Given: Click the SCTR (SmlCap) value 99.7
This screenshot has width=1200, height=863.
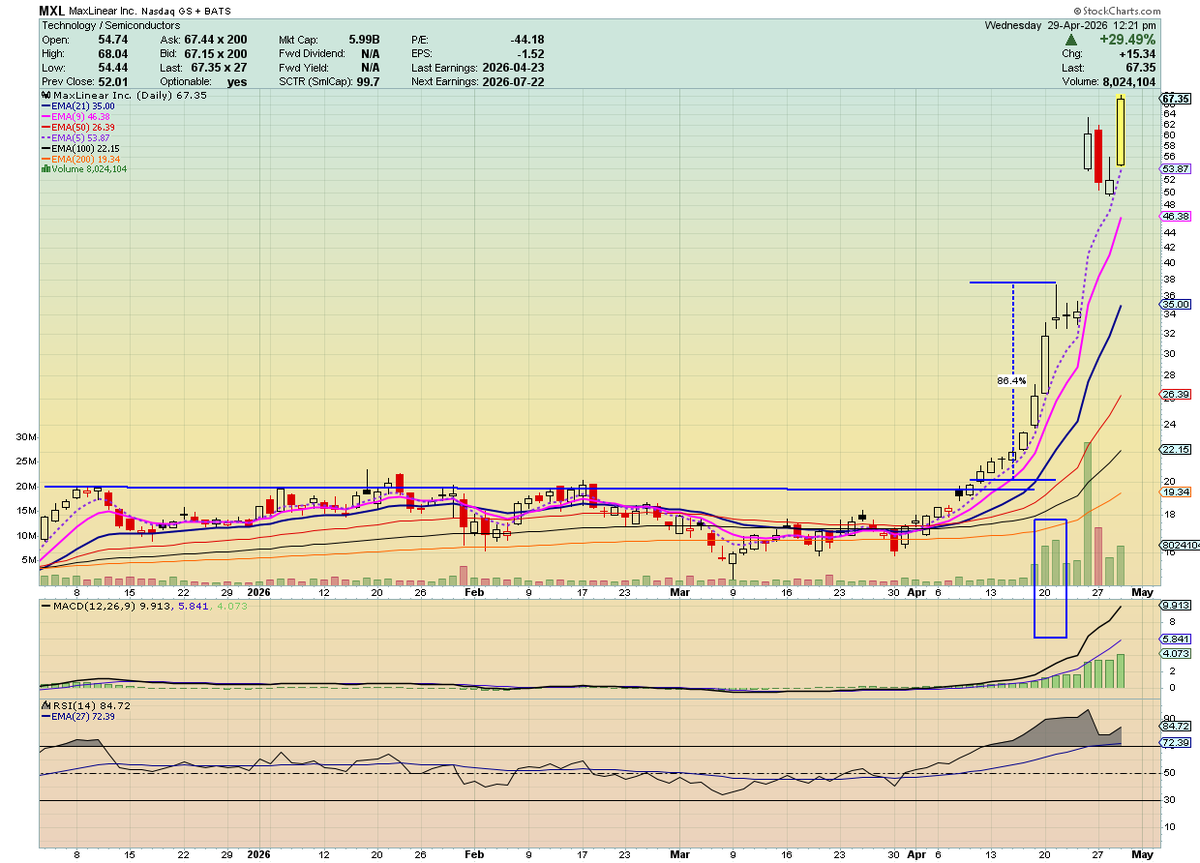Looking at the screenshot, I should (x=366, y=81).
